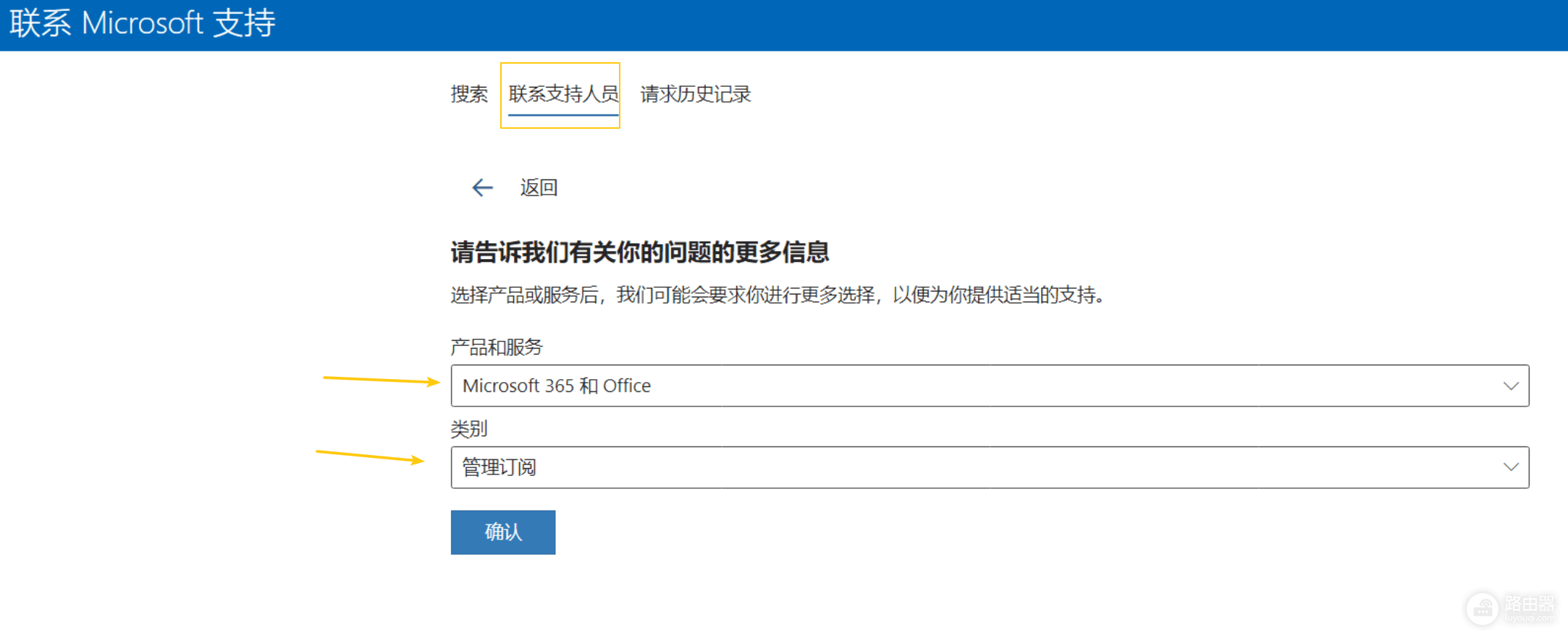Click the heading 请告诉我们有关你的问题的更多信息
Image resolution: width=1568 pixels, height=638 pixels.
pyautogui.click(x=640, y=252)
